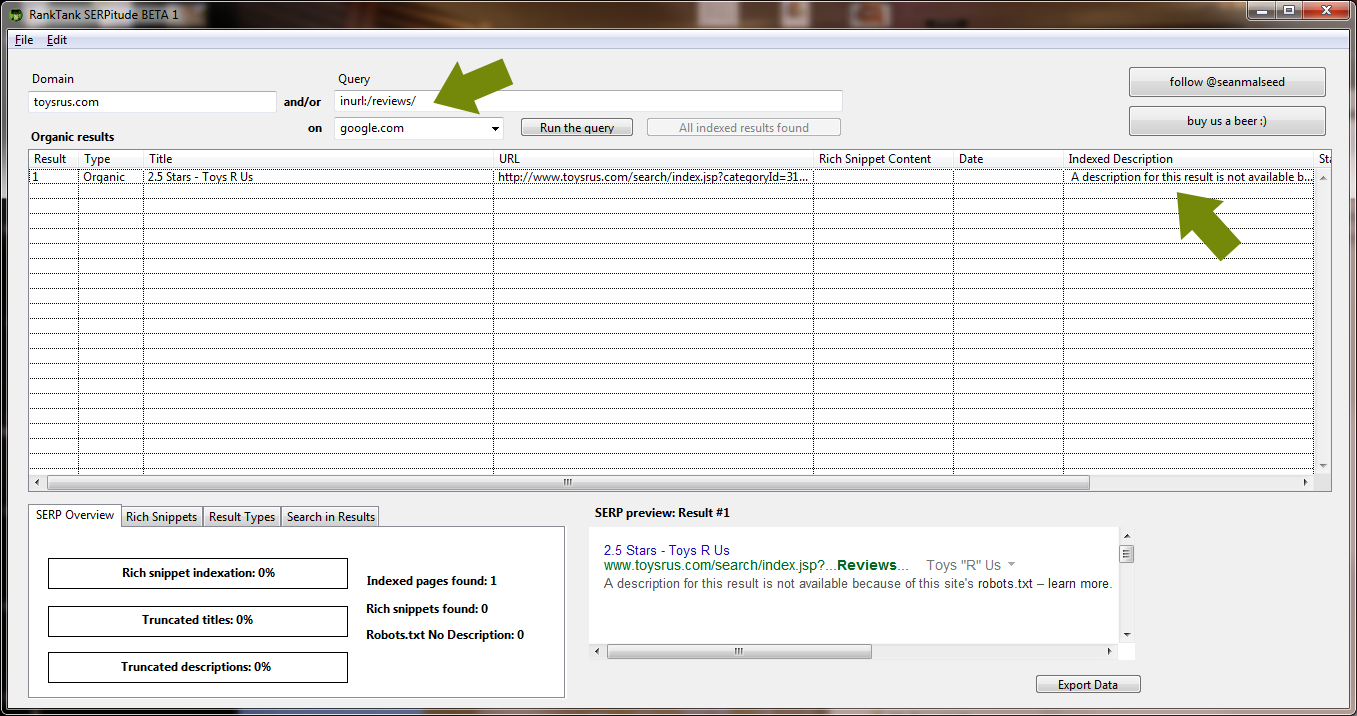Open the File menu
This screenshot has height=716, width=1357.
click(x=24, y=40)
